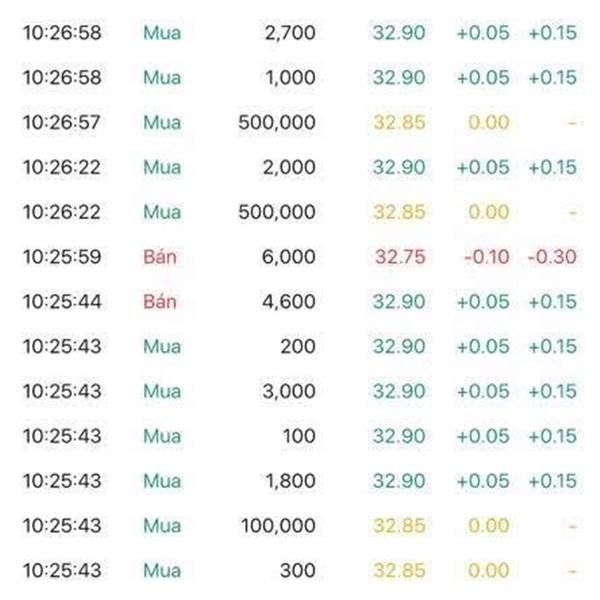Select the Bán trade of 4,600 shares
600x600 pixels.
click(x=300, y=302)
